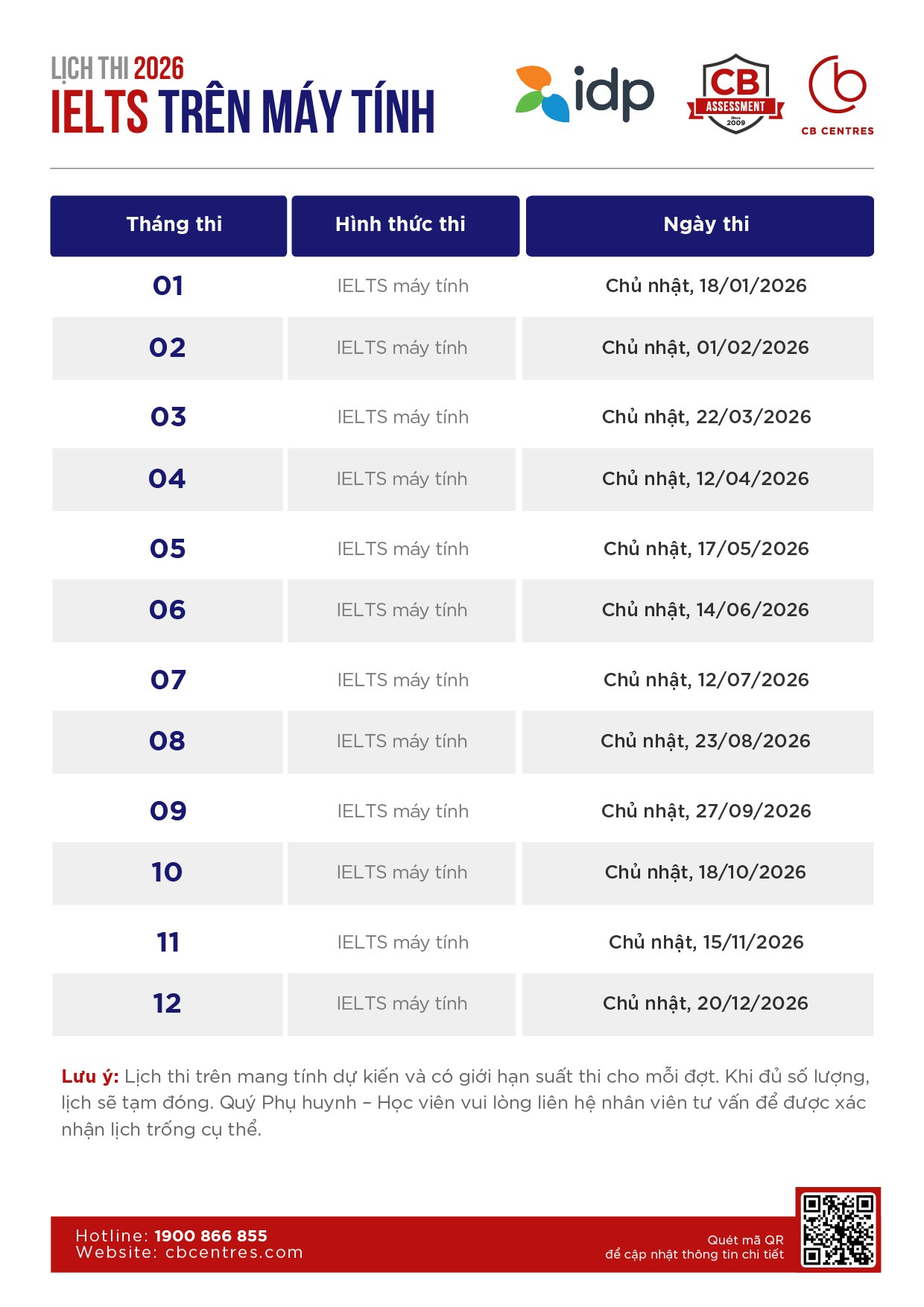Click the CB Assessment shield logo
Image resolution: width=924 pixels, height=1307 pixels.
735,94
